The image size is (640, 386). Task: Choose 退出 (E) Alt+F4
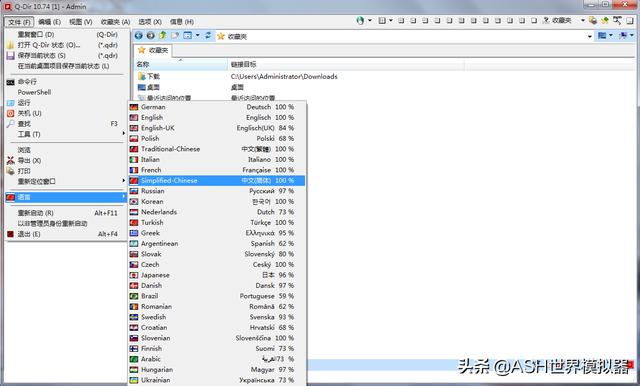(65, 234)
